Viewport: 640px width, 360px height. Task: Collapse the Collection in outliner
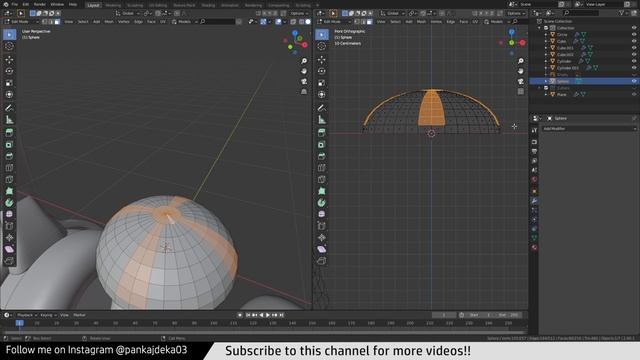point(540,28)
